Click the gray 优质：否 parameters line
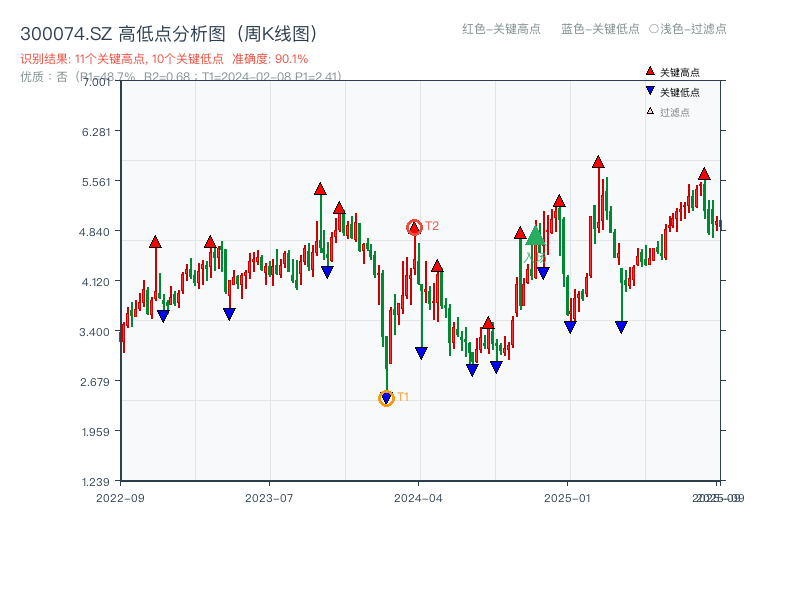Screen dimensions: 800x600 click(x=181, y=77)
